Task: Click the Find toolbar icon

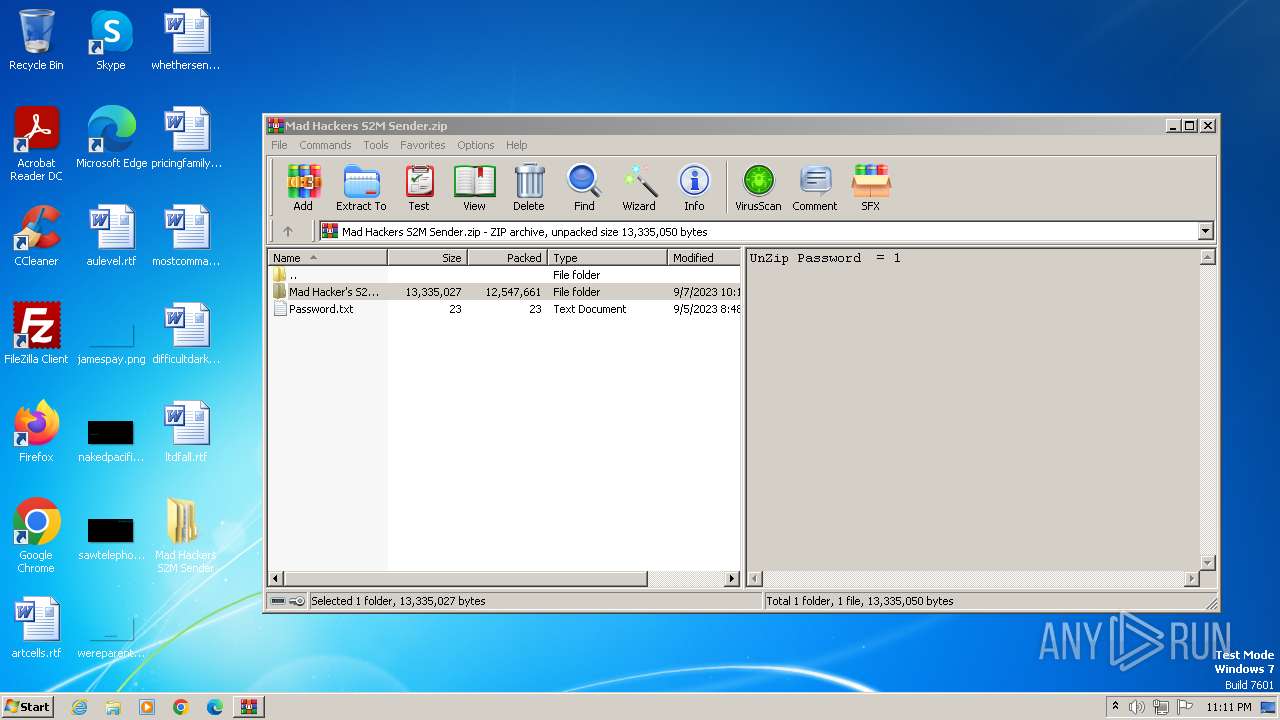Action: pos(584,188)
